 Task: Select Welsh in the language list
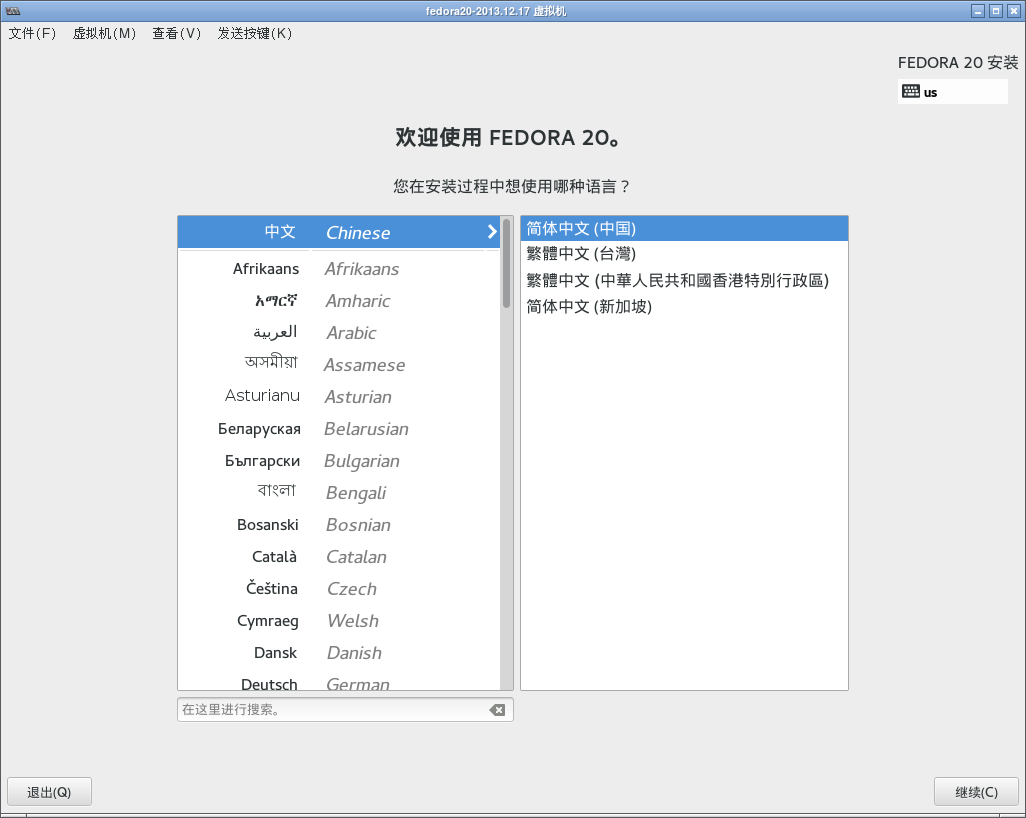tap(339, 621)
